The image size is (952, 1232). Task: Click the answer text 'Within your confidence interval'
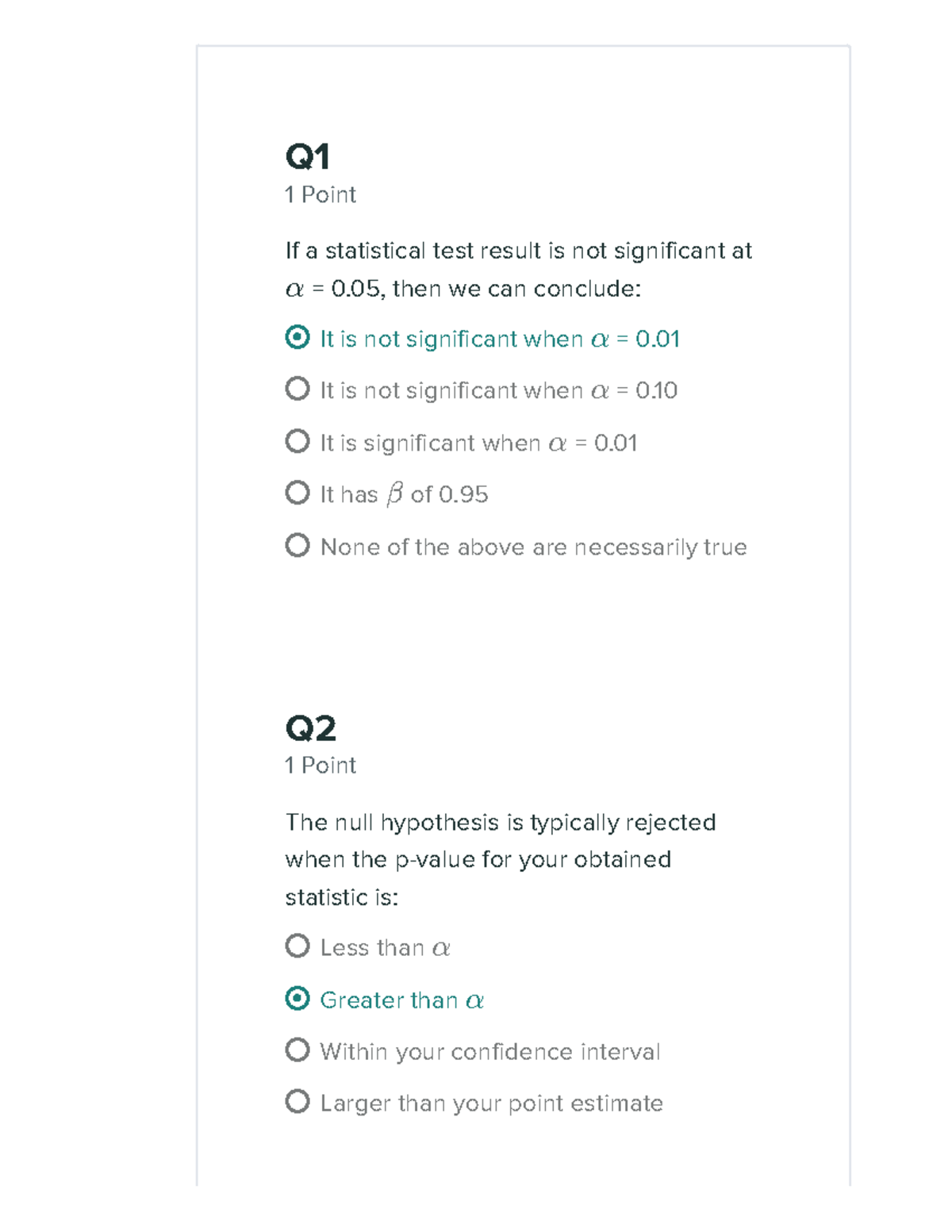(x=489, y=1052)
